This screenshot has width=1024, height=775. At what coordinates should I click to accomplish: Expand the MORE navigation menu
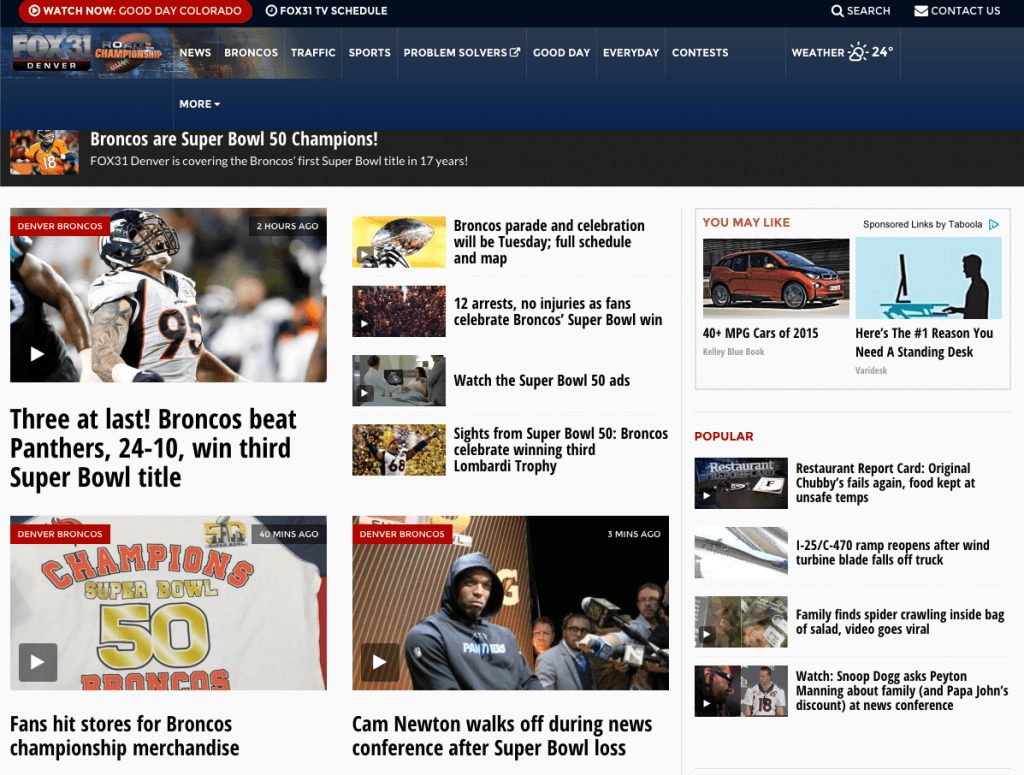click(x=199, y=104)
